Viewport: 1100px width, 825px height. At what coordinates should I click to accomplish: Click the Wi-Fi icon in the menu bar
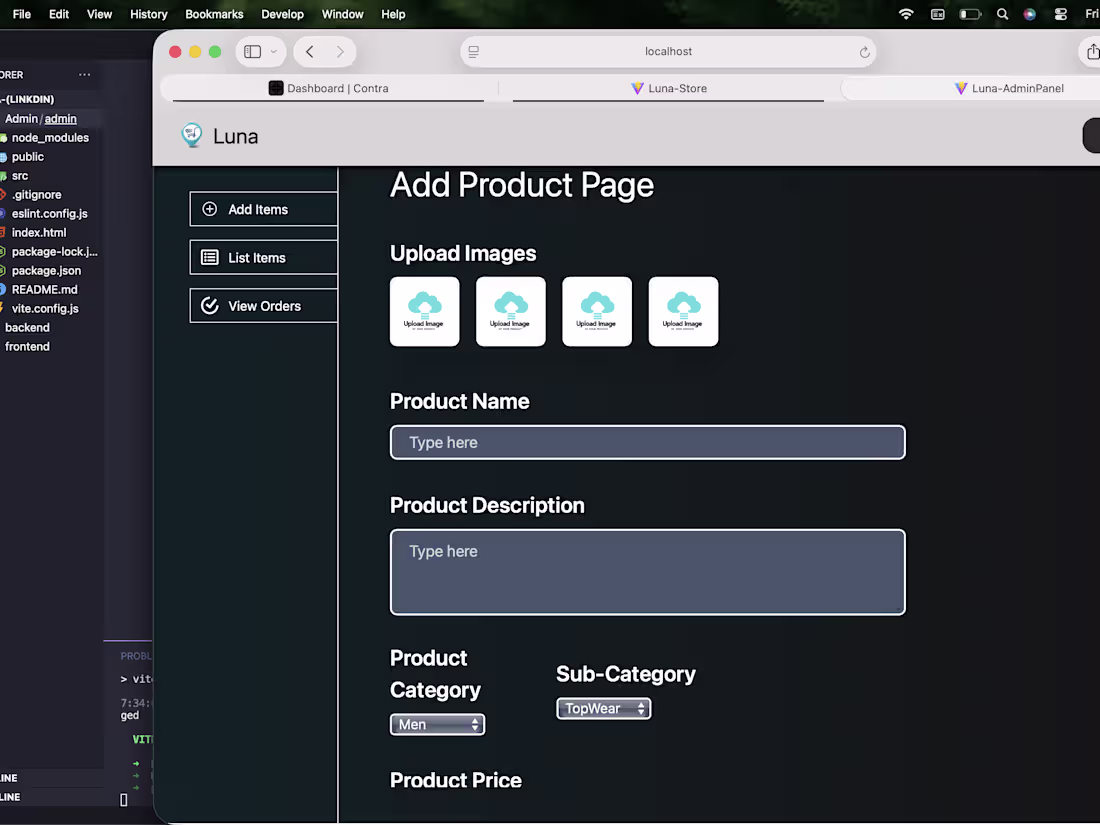coord(905,14)
